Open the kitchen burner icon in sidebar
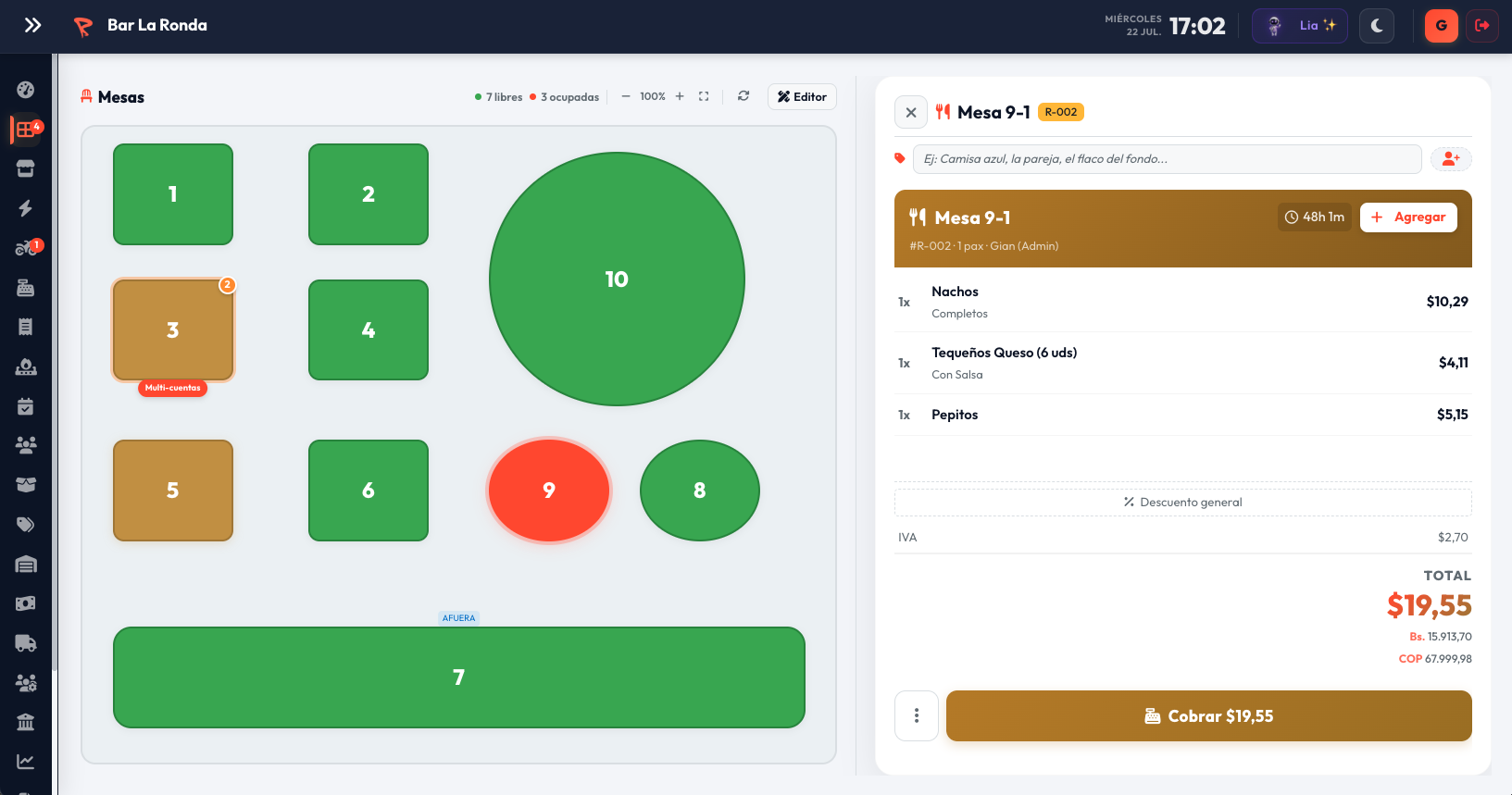This screenshot has height=795, width=1512. (26, 366)
